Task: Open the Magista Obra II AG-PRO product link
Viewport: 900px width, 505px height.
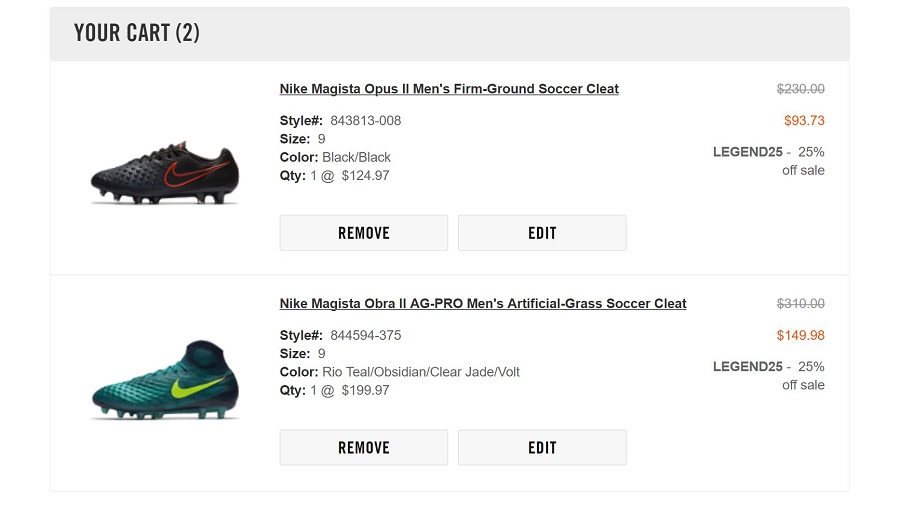Action: coord(483,304)
